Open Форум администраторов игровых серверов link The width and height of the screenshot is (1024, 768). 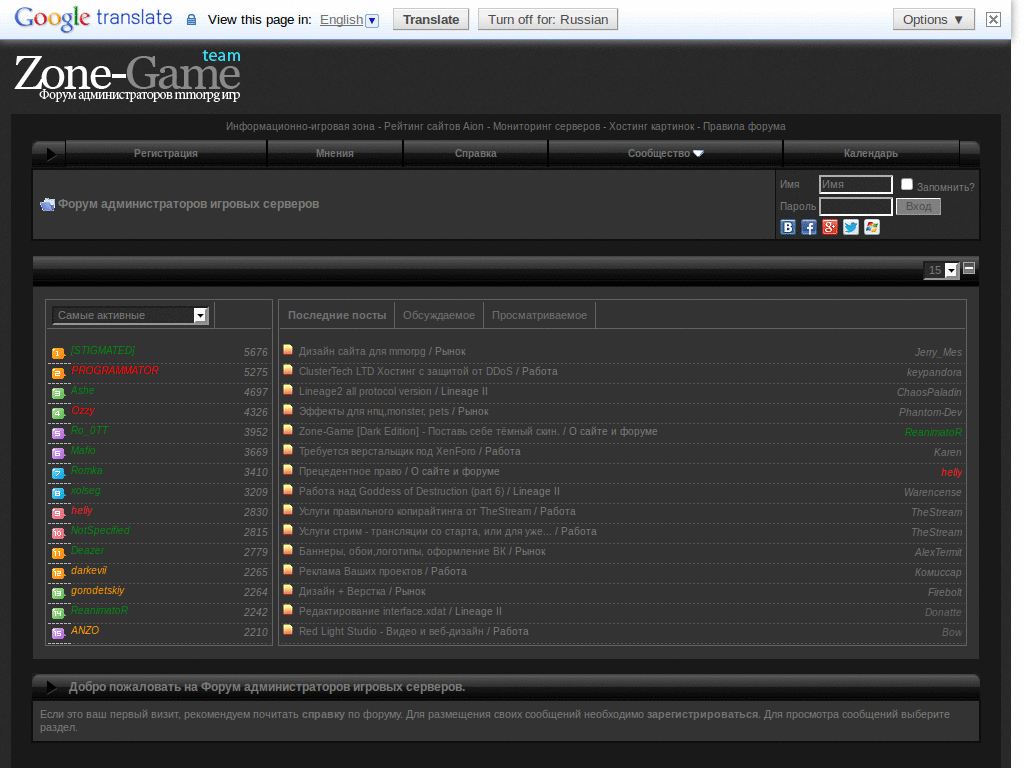pyautogui.click(x=189, y=204)
